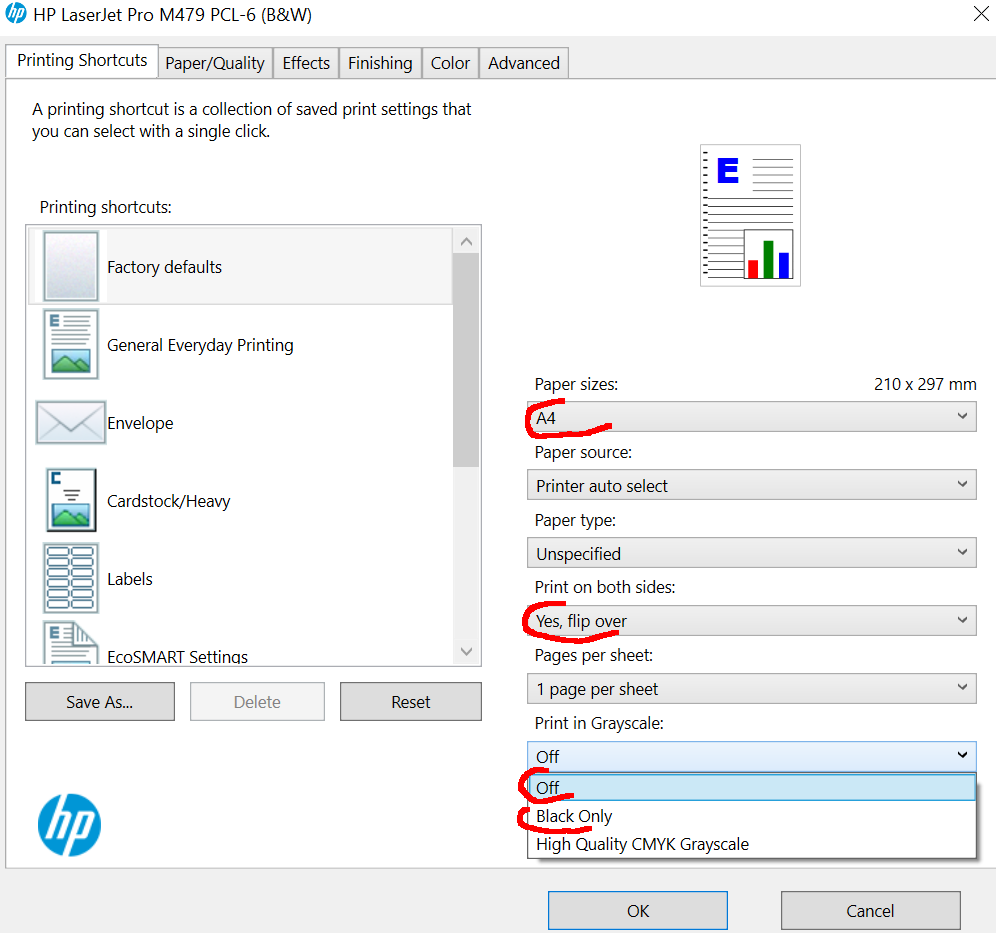Click the shortcuts list scroll down arrow
Image resolution: width=996 pixels, height=933 pixels.
tap(466, 652)
